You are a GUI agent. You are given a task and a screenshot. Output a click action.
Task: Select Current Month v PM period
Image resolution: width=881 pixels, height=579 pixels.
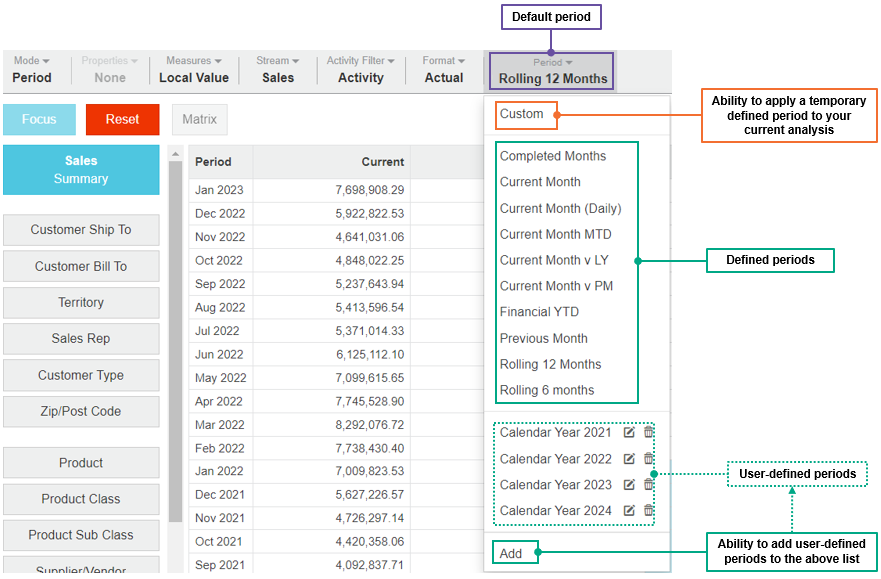click(x=556, y=286)
